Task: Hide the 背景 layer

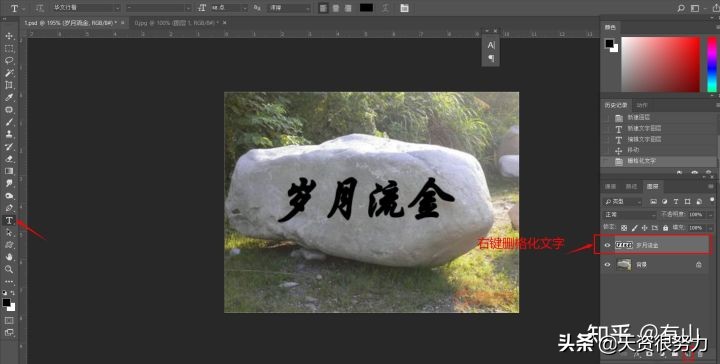Action: (x=608, y=265)
